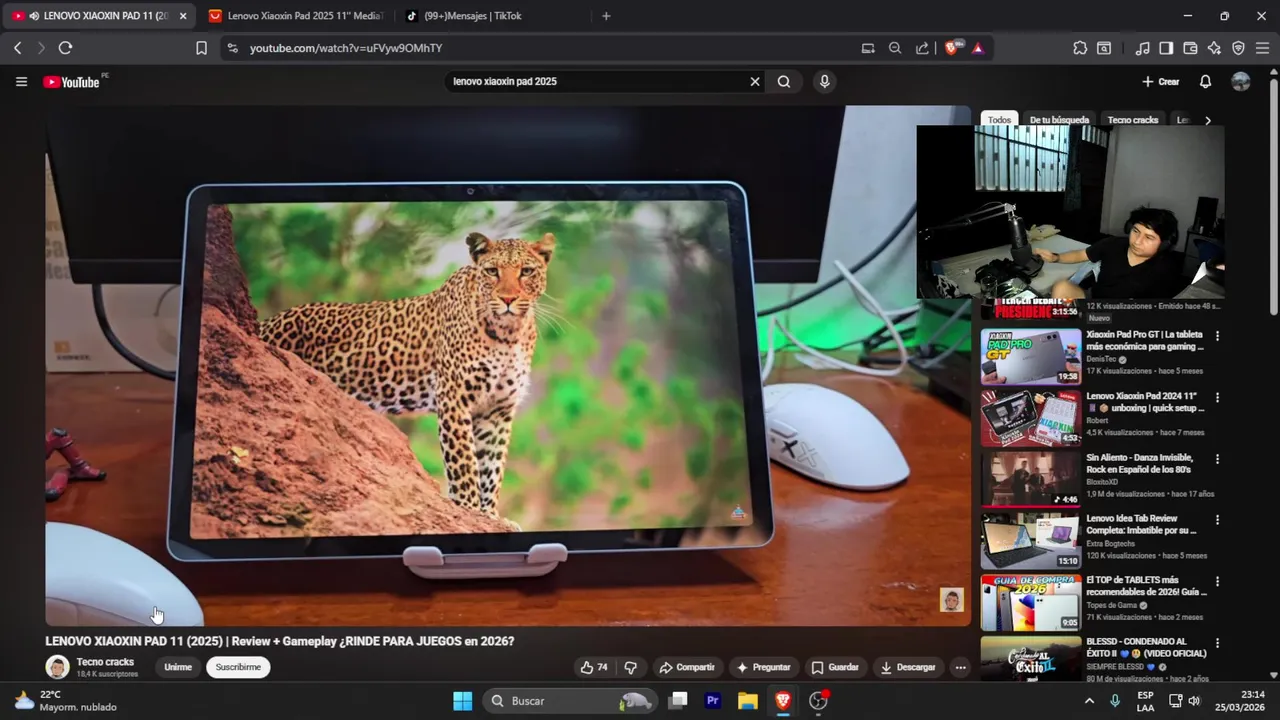Click the Compartir button
Viewport: 1280px width, 720px height.
[x=686, y=667]
